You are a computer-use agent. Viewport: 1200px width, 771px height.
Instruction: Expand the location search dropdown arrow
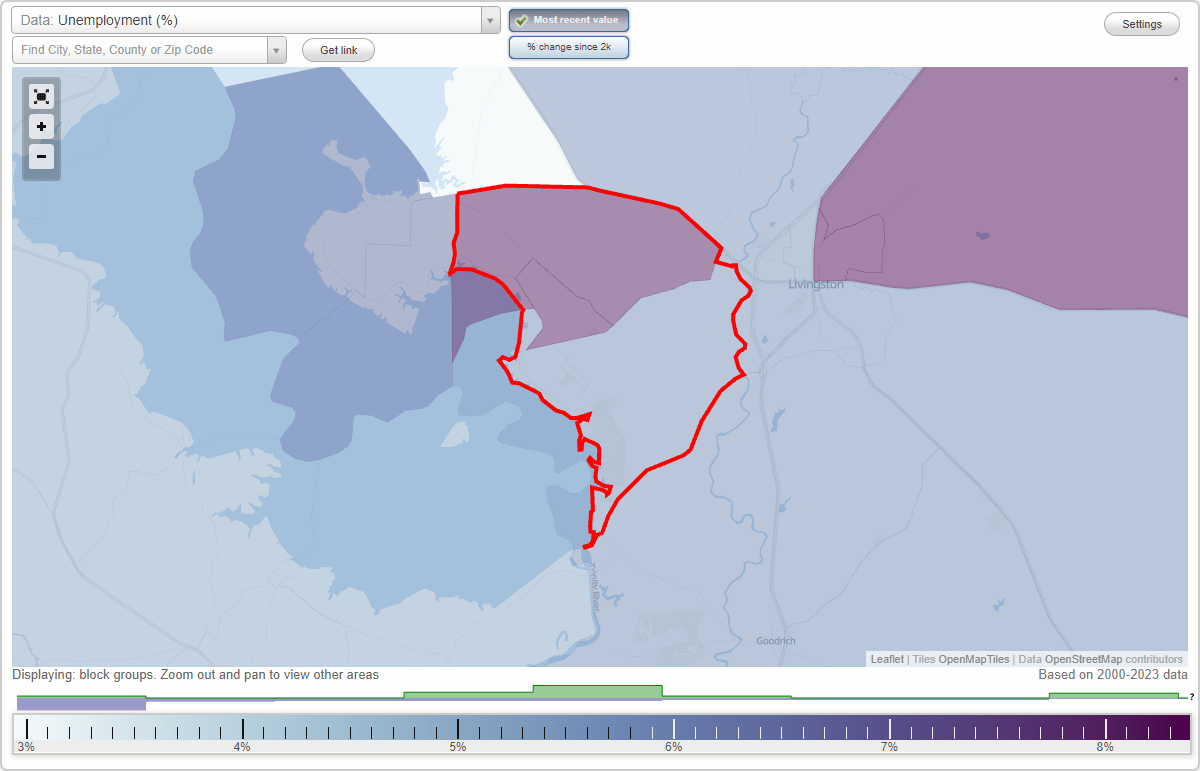(x=277, y=49)
